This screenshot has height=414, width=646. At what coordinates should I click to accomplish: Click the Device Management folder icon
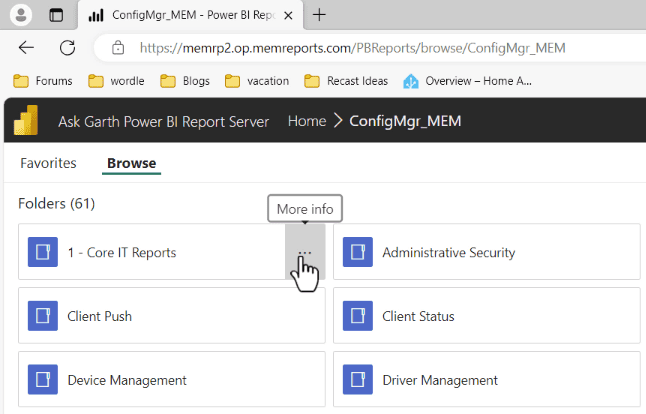pyautogui.click(x=43, y=379)
